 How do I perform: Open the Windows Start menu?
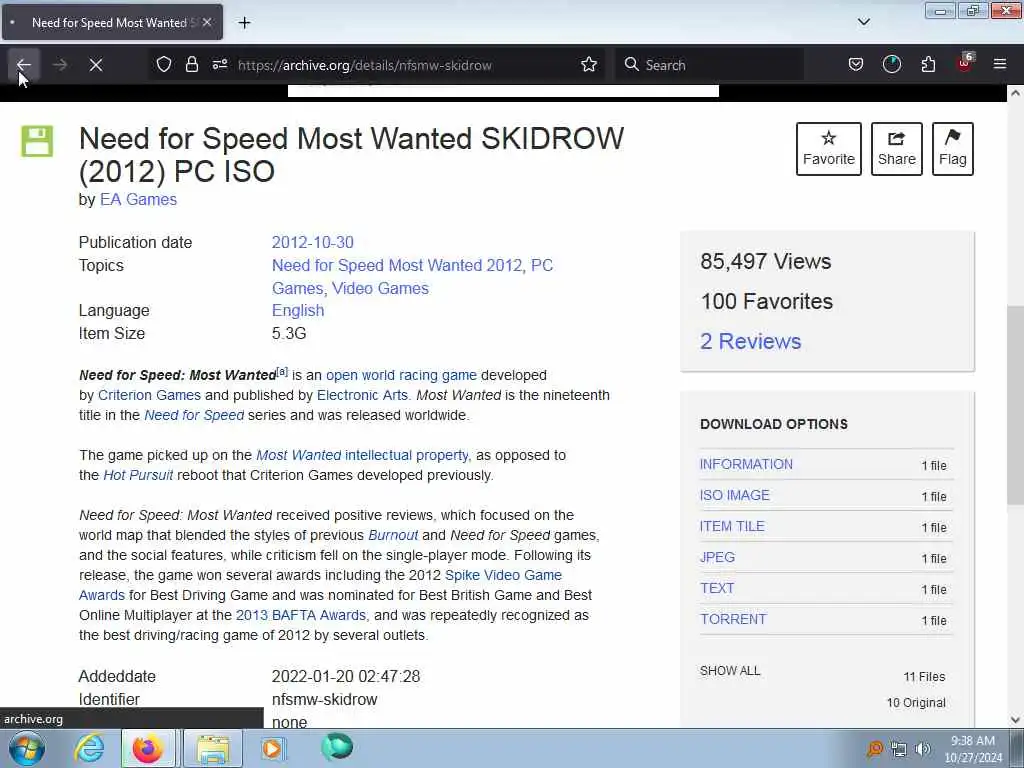(26, 748)
